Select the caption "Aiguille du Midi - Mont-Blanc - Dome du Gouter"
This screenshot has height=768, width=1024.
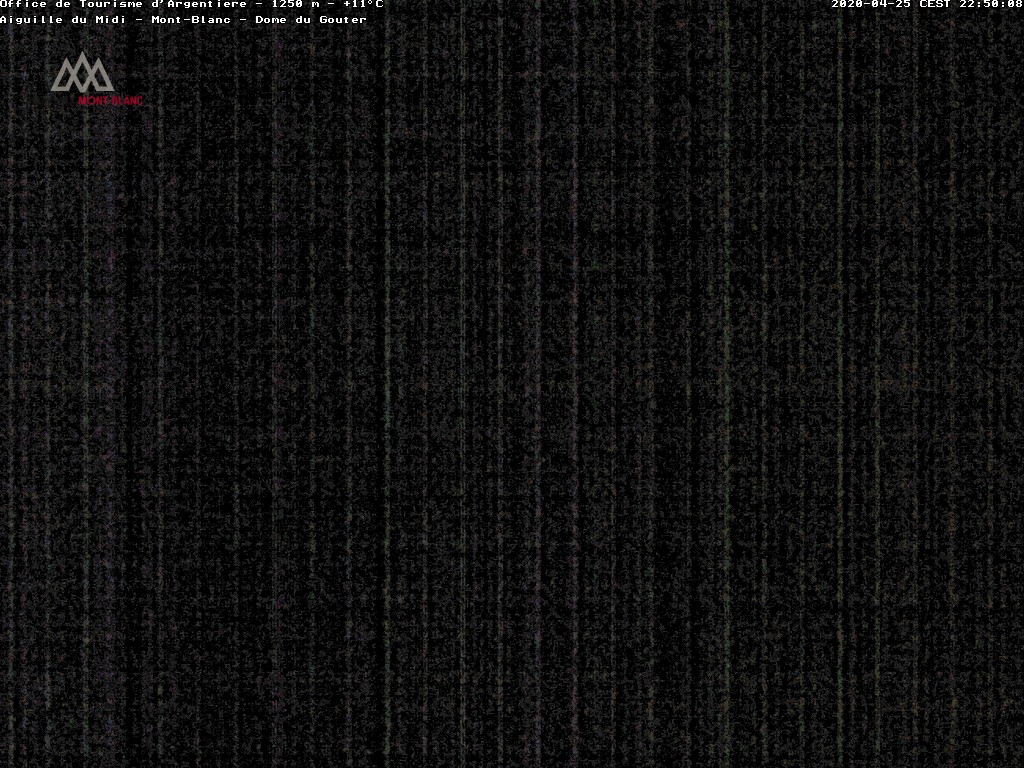click(184, 20)
